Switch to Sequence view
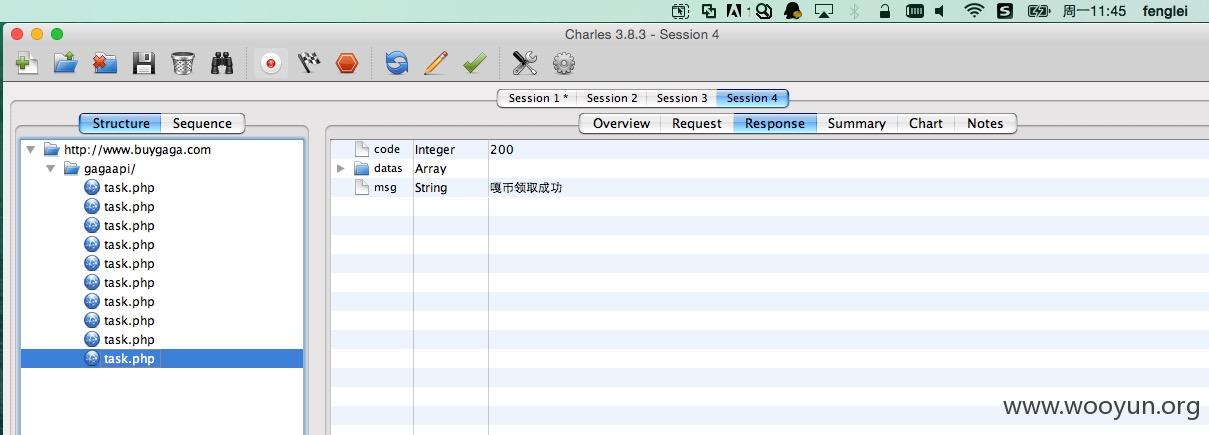1209x435 pixels. pos(202,123)
